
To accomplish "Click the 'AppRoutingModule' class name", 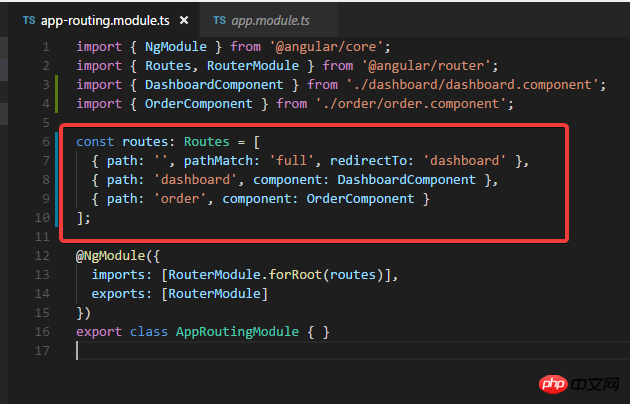I will point(237,332).
